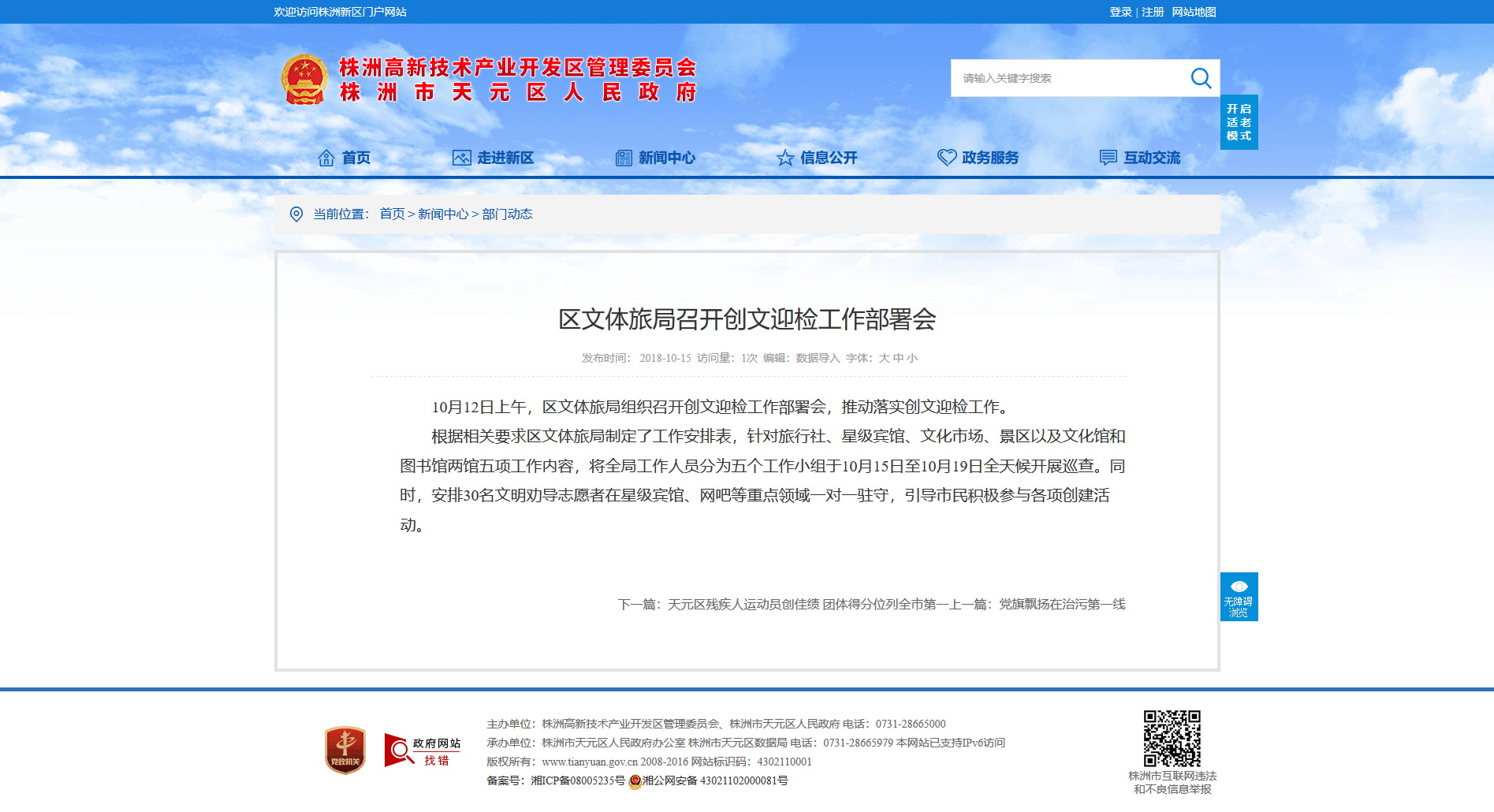Toggle the 无障碍浏览 accessibility mode

point(1239,597)
